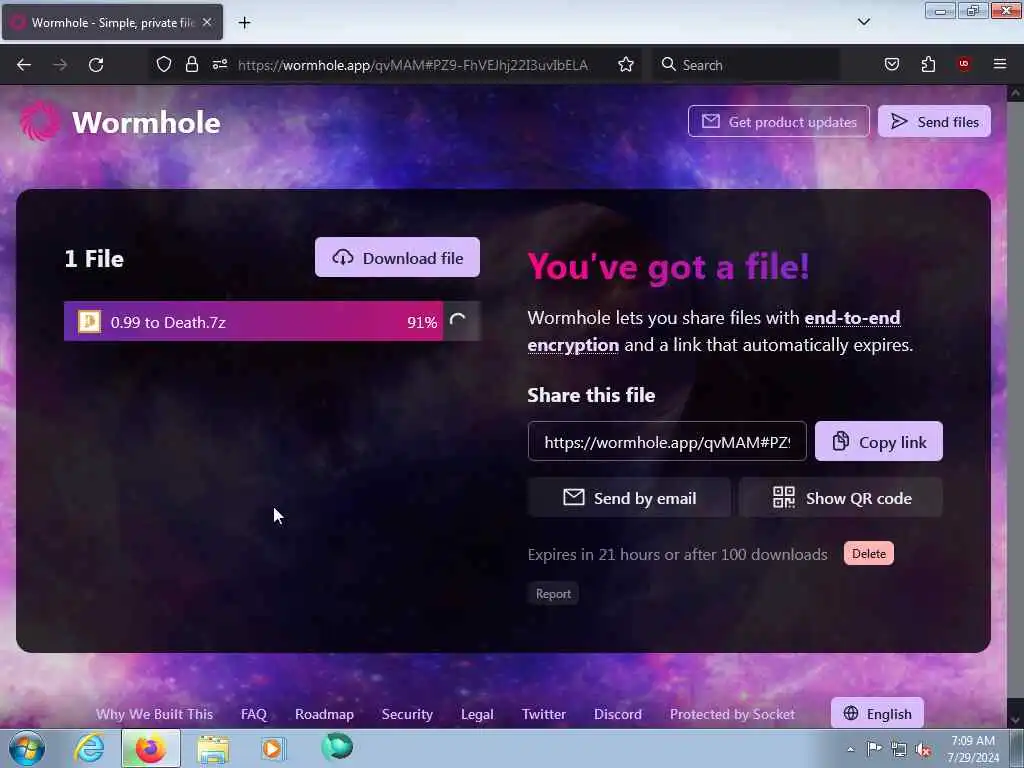The height and width of the screenshot is (768, 1024).
Task: Click the 0.99 to Death.7z progress bar
Action: [x=272, y=321]
